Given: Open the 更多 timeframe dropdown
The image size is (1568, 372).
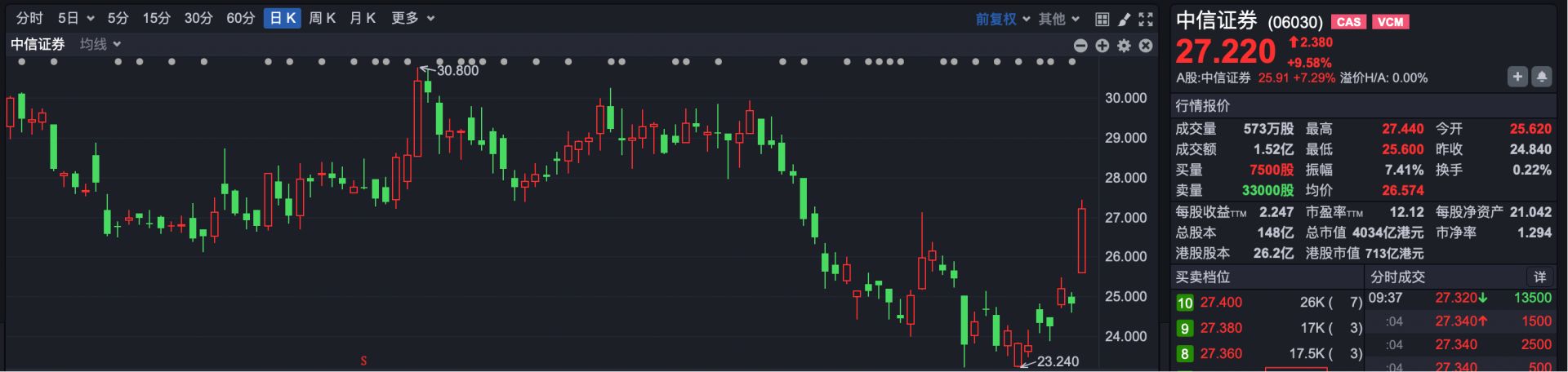Looking at the screenshot, I should click(x=412, y=18).
